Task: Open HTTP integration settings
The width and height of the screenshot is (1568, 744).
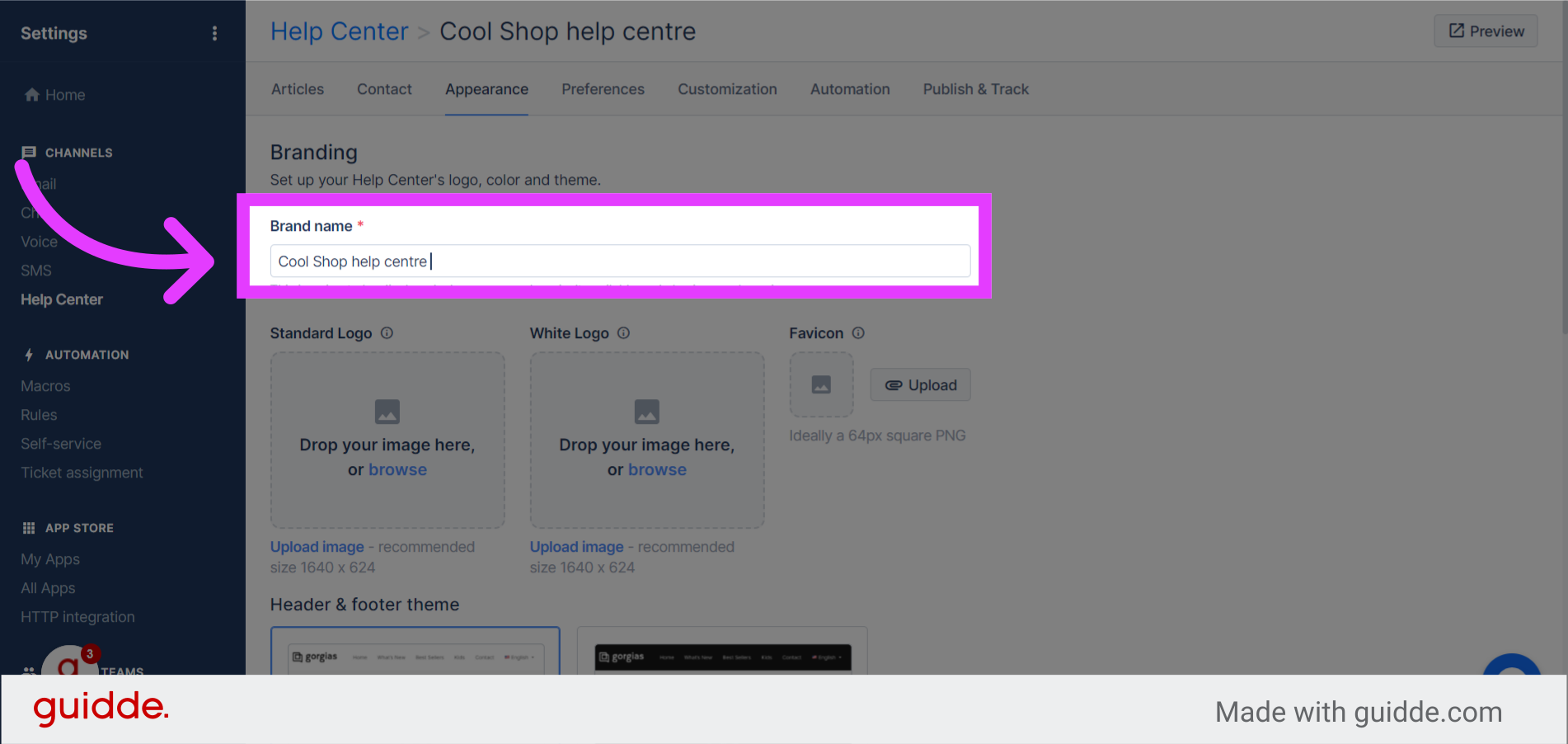Action: [x=77, y=617]
